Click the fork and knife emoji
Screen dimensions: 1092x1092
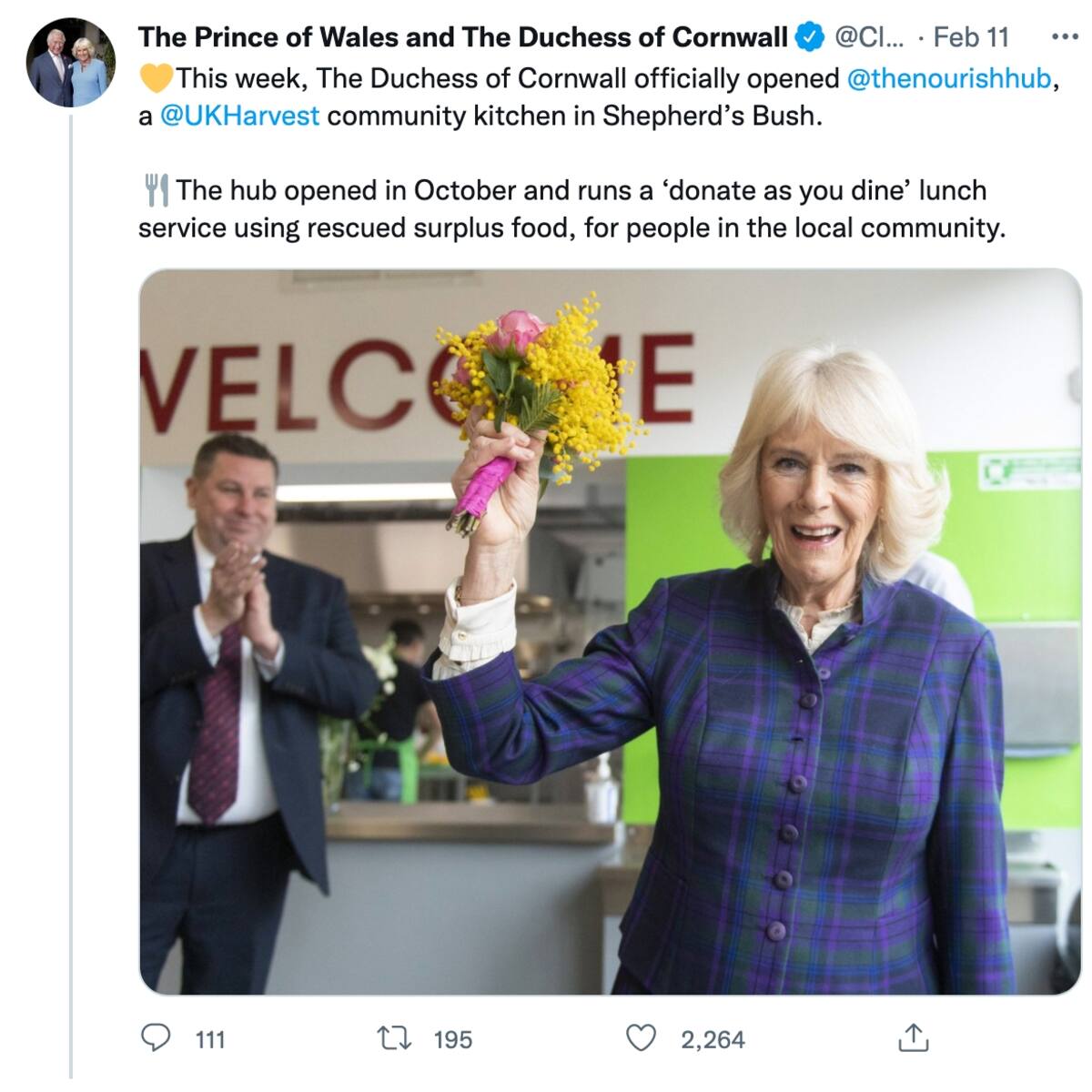point(156,189)
